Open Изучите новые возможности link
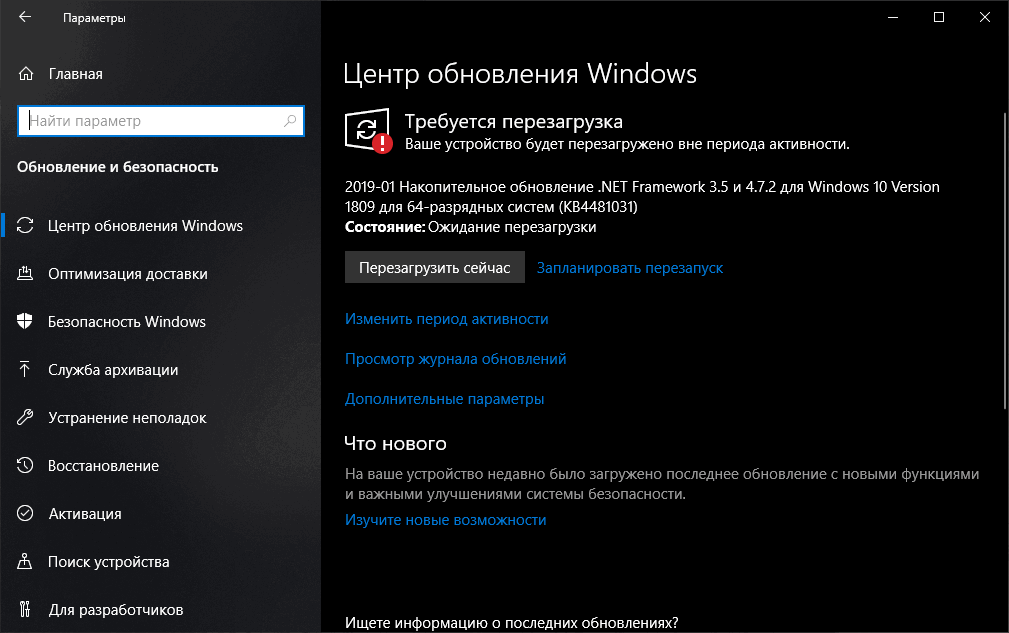 click(445, 520)
